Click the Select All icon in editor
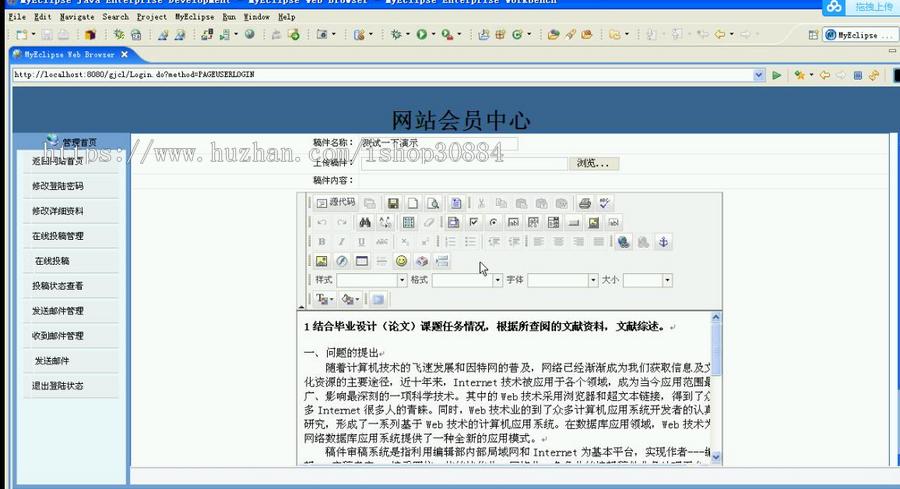This screenshot has height=489, width=900. 408,222
